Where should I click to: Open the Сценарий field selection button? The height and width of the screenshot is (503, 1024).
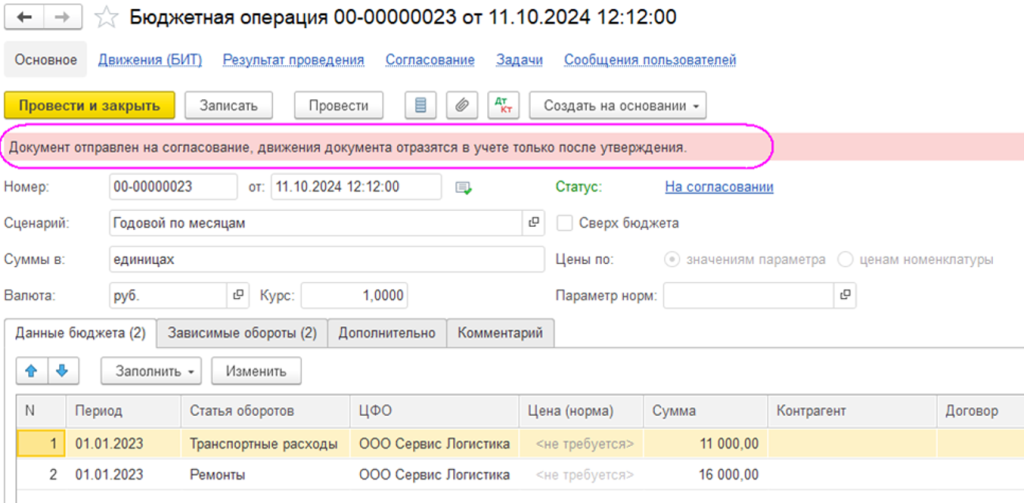pyautogui.click(x=533, y=223)
